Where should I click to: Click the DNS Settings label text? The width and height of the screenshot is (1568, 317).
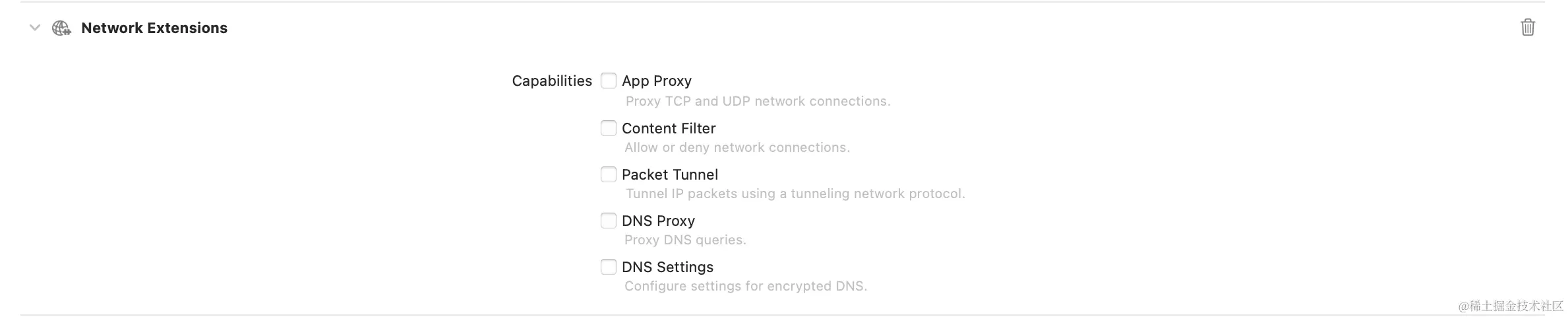(x=667, y=267)
